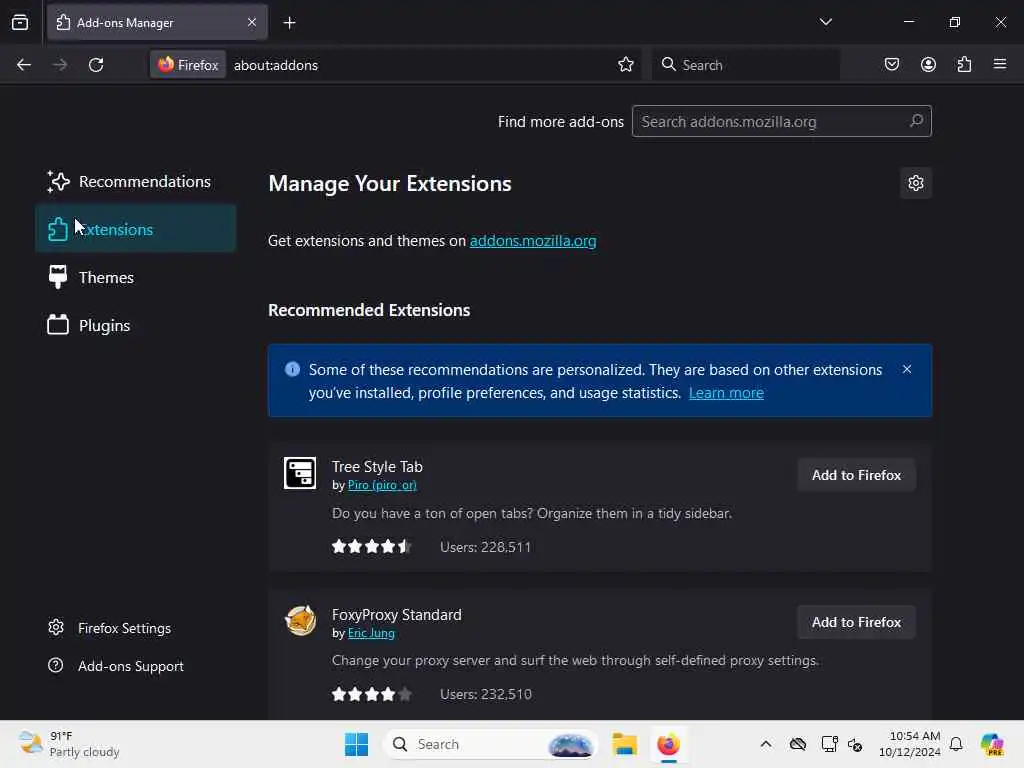The image size is (1024, 768).
Task: Click the Firefox identity badge in address bar
Action: pyautogui.click(x=188, y=65)
